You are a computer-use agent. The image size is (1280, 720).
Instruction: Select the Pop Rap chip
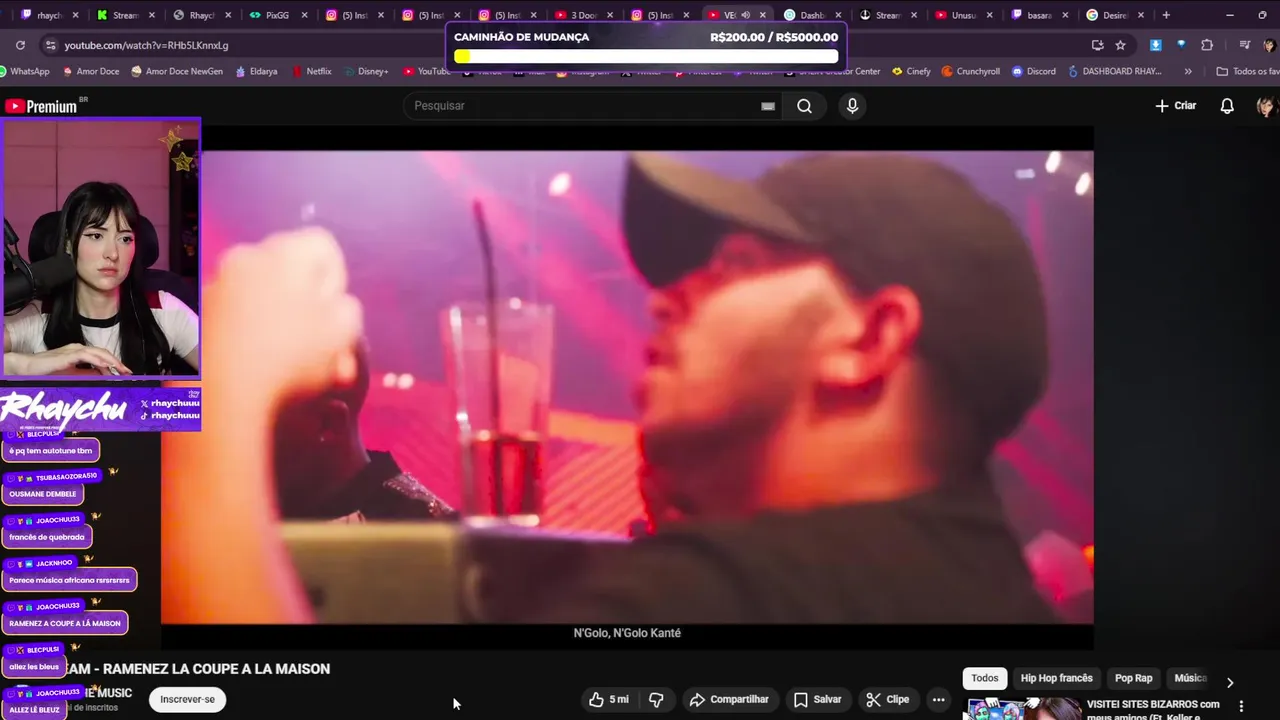pos(1133,678)
